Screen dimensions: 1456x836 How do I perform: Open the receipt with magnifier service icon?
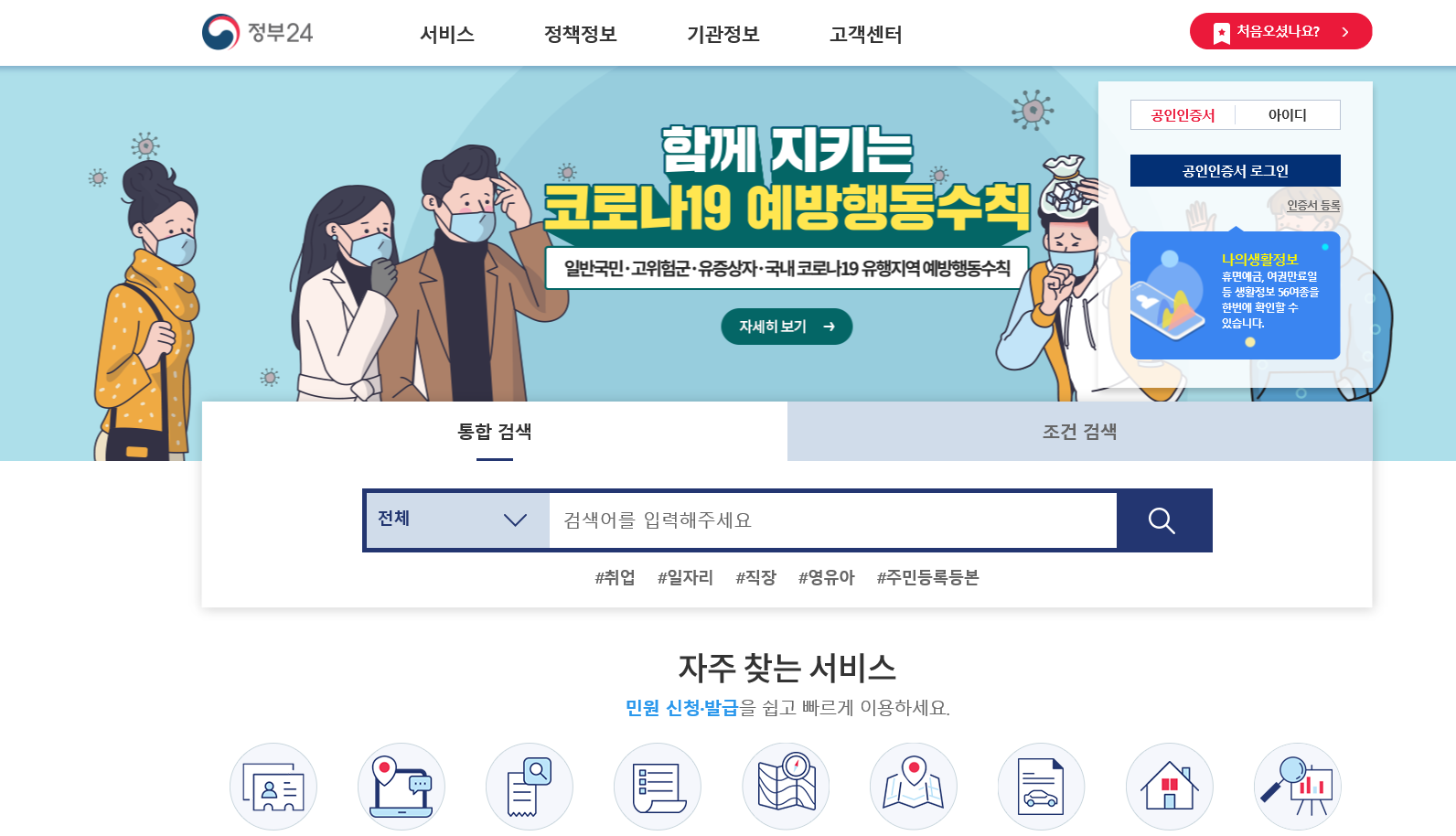point(530,787)
